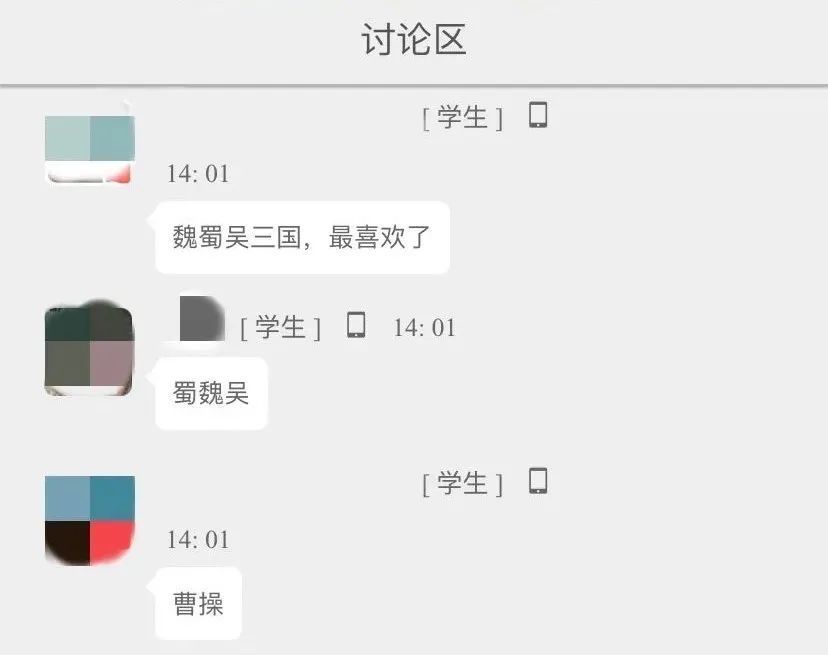Click the [学生] tag beside blurred name
The width and height of the screenshot is (828, 655).
click(x=280, y=327)
